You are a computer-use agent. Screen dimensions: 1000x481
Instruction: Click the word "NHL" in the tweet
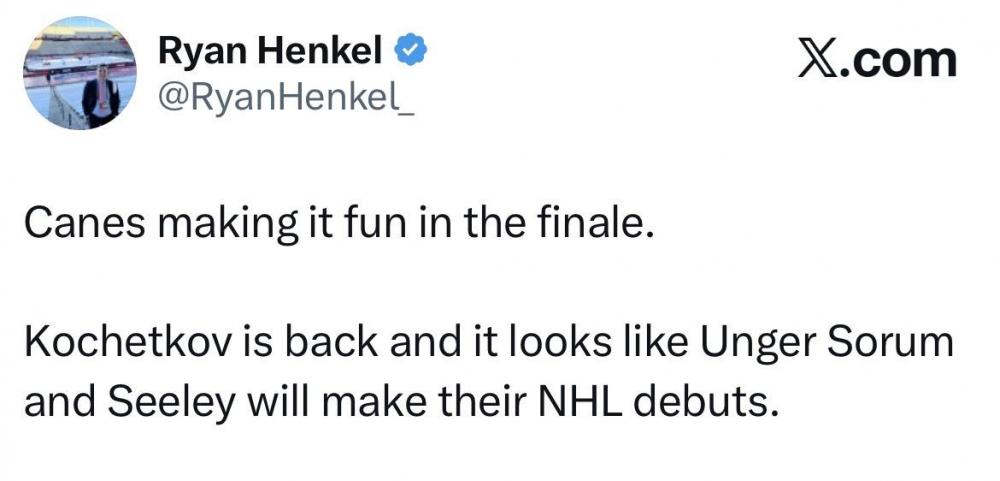[569, 402]
